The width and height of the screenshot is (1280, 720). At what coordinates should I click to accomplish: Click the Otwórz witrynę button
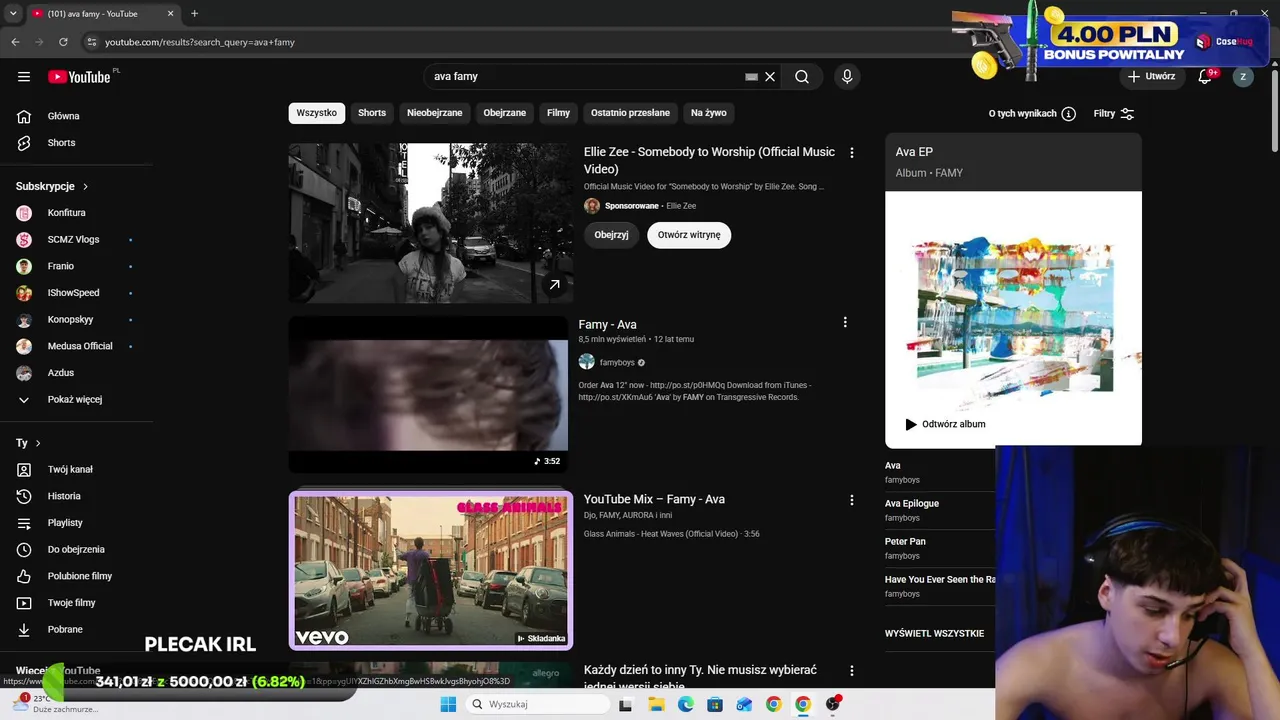[x=689, y=235]
